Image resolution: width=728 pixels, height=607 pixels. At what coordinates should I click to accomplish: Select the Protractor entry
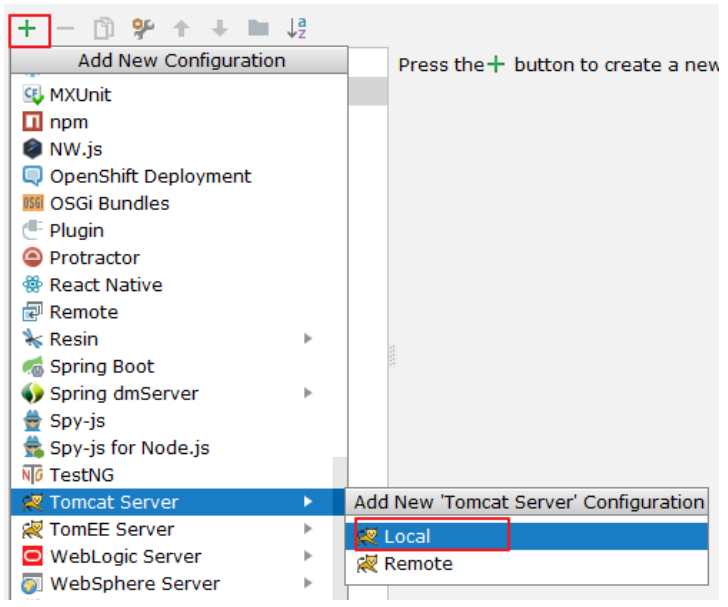coord(179,258)
